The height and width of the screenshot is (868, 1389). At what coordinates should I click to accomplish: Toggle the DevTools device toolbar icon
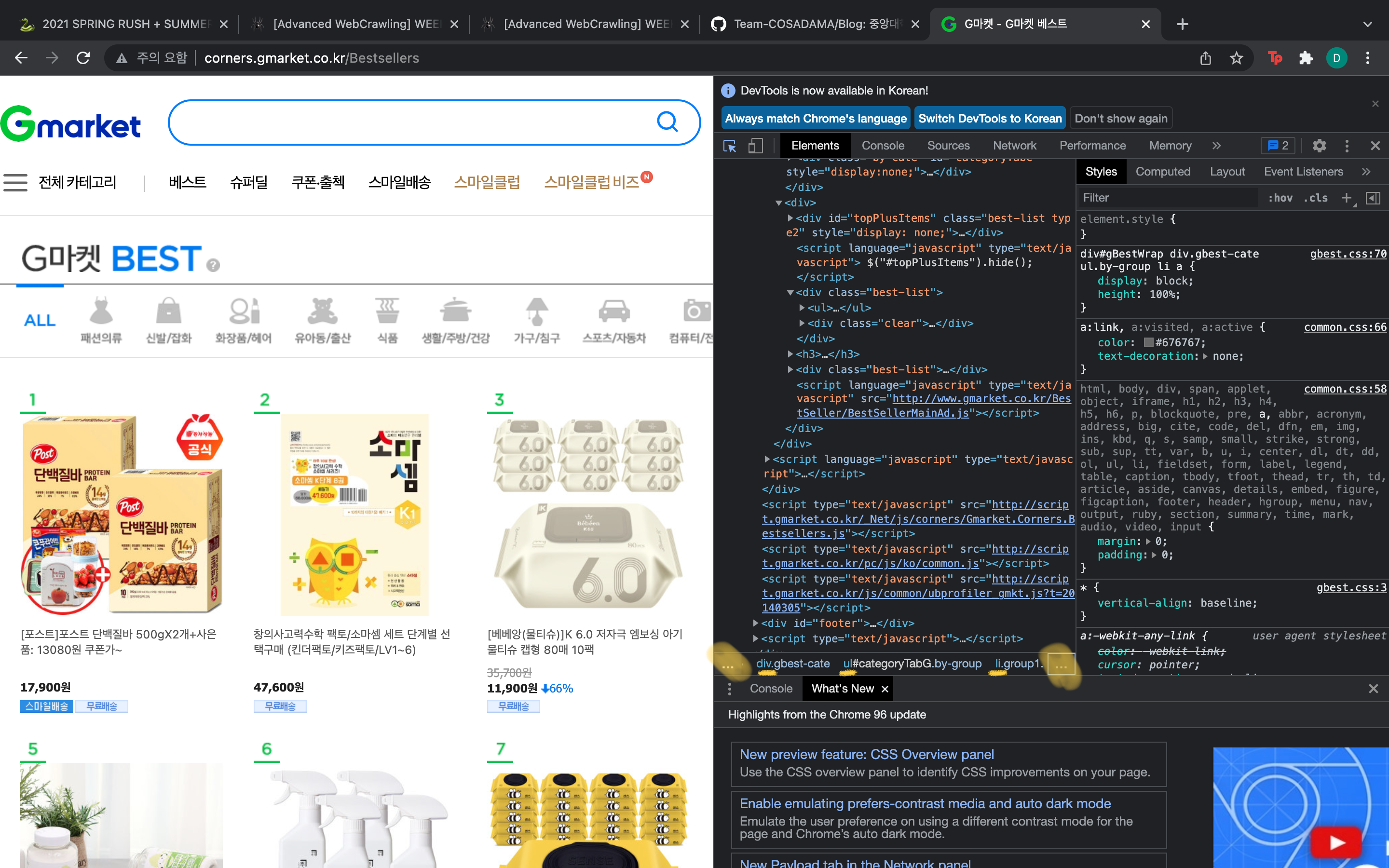click(756, 146)
